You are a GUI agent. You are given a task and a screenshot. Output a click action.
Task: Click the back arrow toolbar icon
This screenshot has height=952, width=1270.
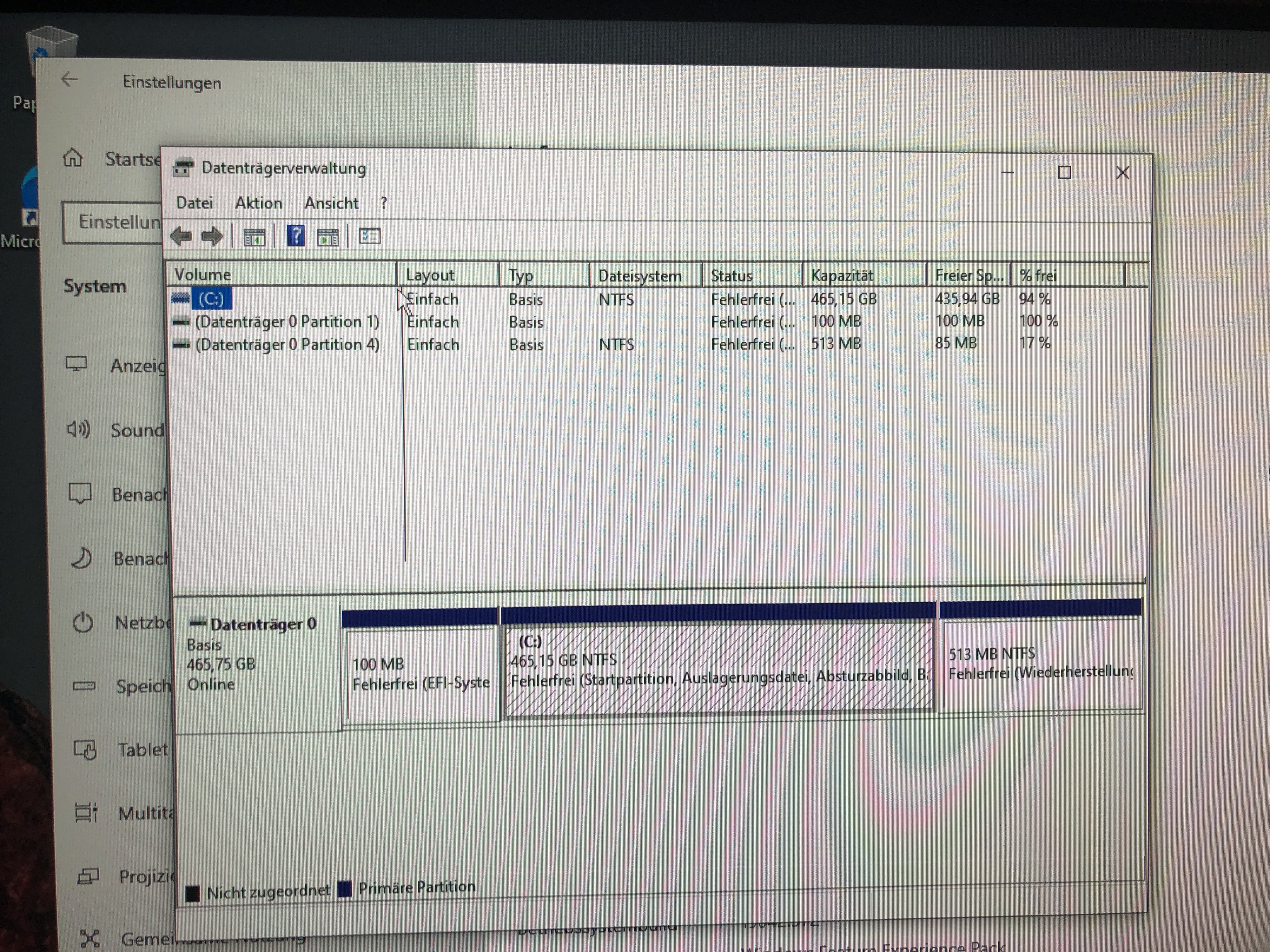click(x=182, y=236)
